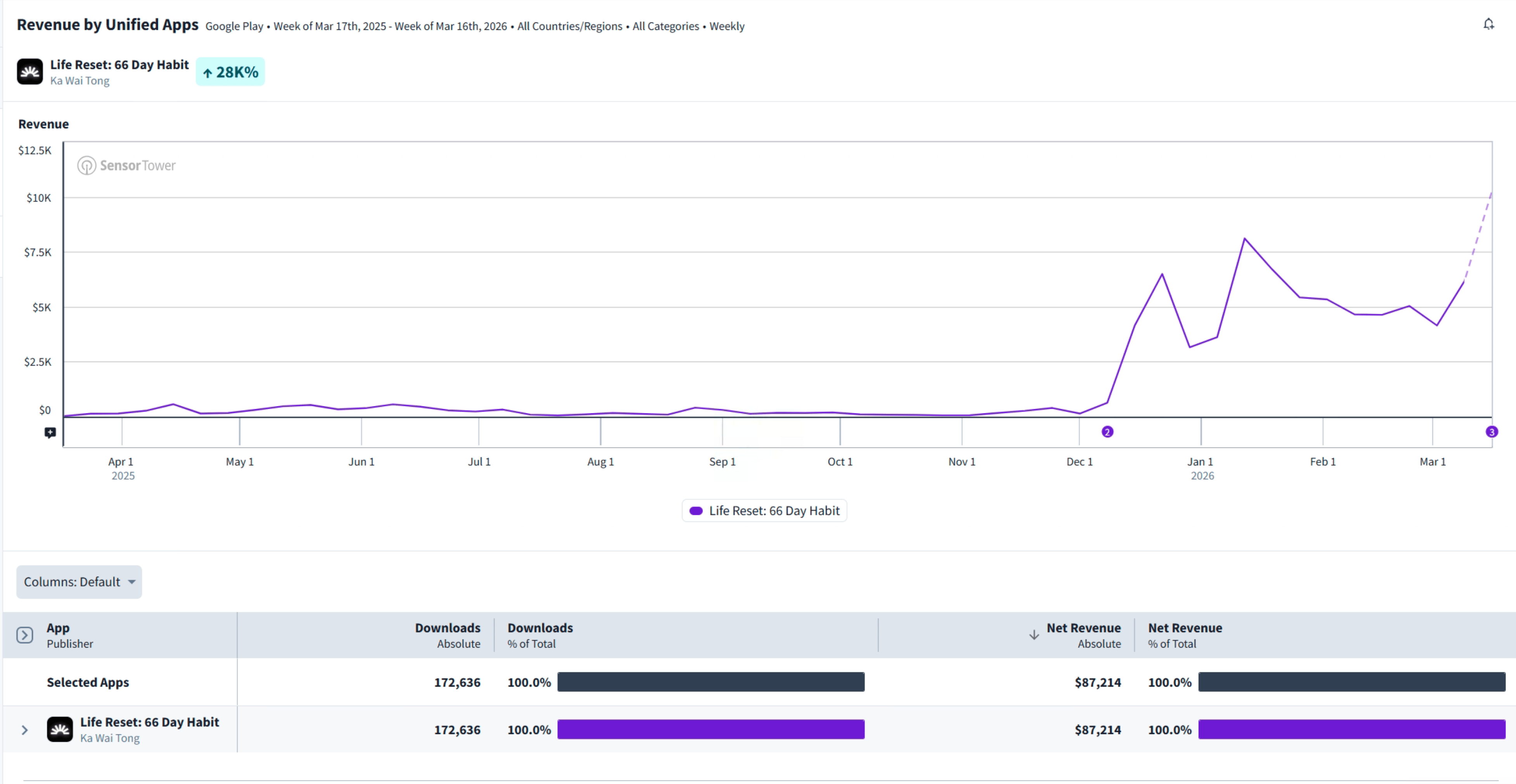The height and width of the screenshot is (784, 1516).
Task: Open Life Reset: 66 Day Habit header link
Action: (119, 65)
